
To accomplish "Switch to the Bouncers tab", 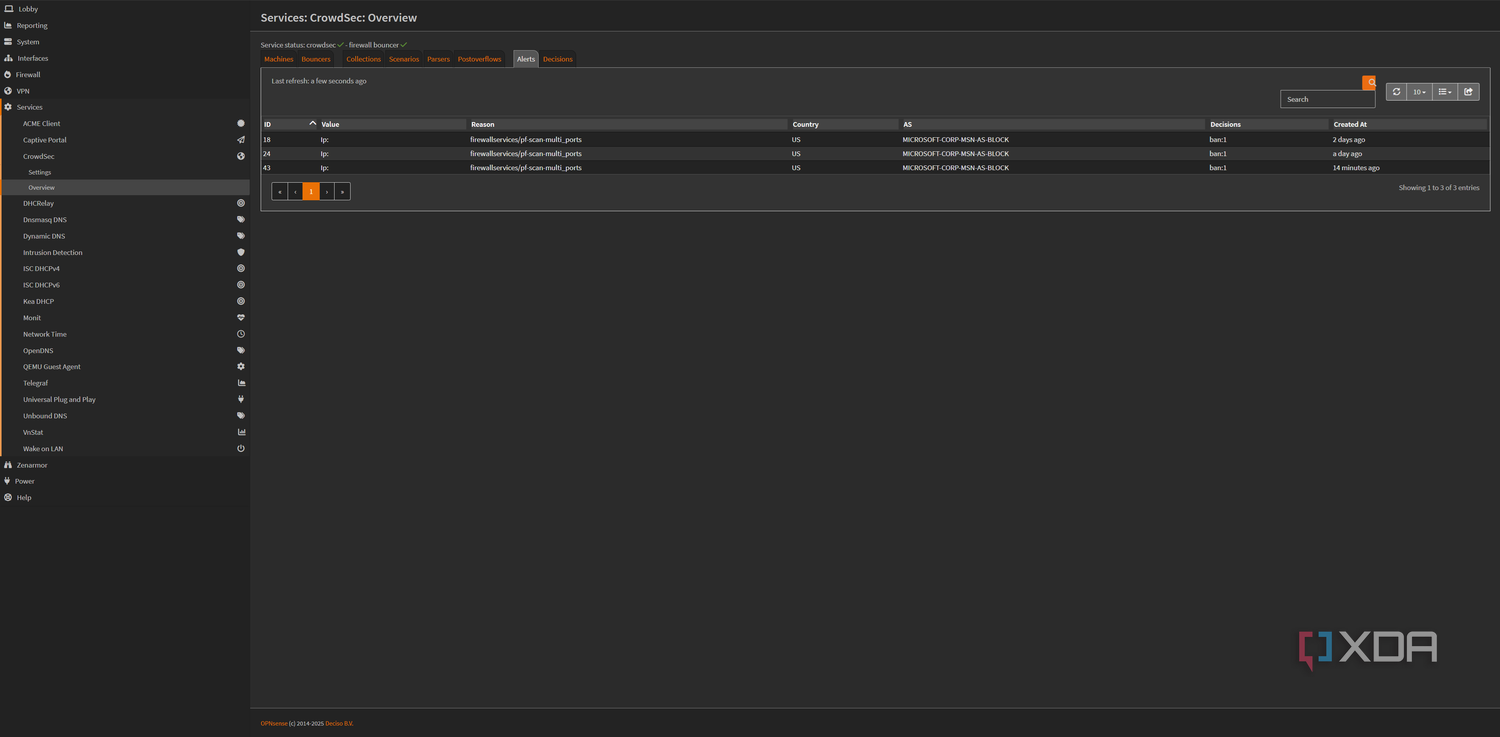I will [x=316, y=59].
